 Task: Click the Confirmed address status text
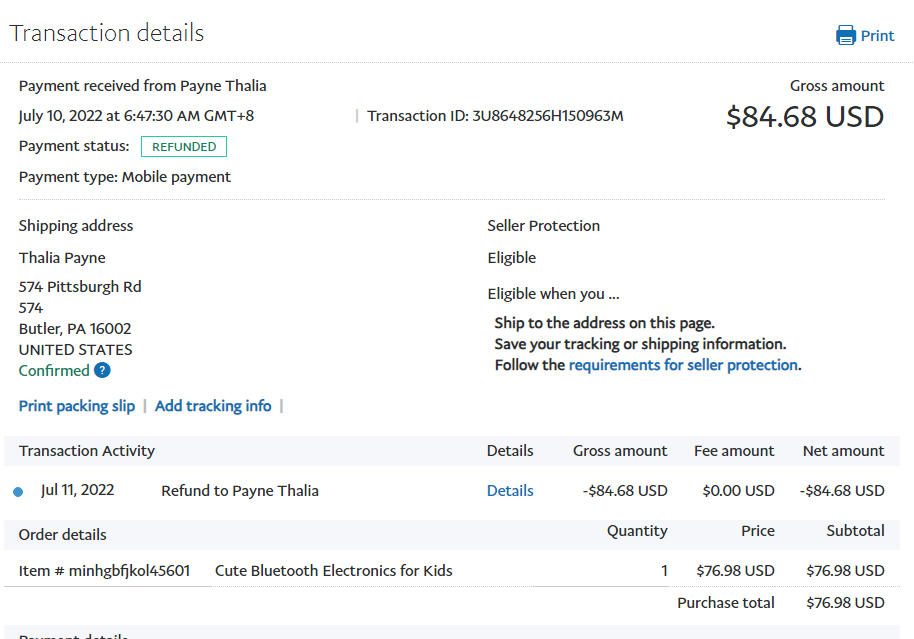pos(54,370)
